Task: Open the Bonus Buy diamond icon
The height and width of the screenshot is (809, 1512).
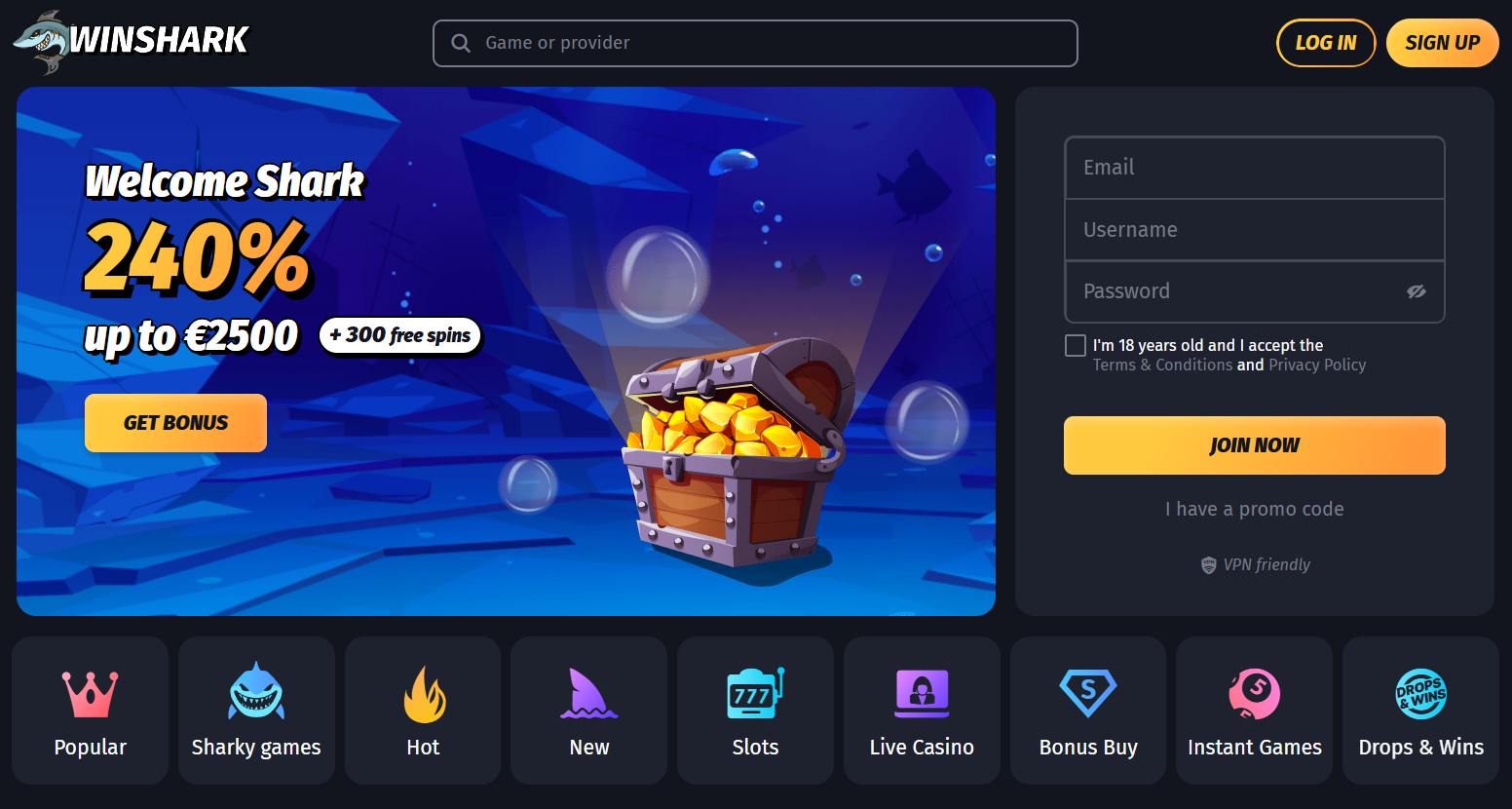Action: tap(1088, 694)
